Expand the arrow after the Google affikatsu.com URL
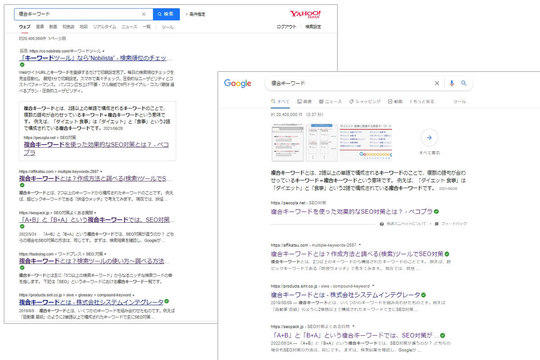Screen dimensions: 540x360 click(360, 245)
